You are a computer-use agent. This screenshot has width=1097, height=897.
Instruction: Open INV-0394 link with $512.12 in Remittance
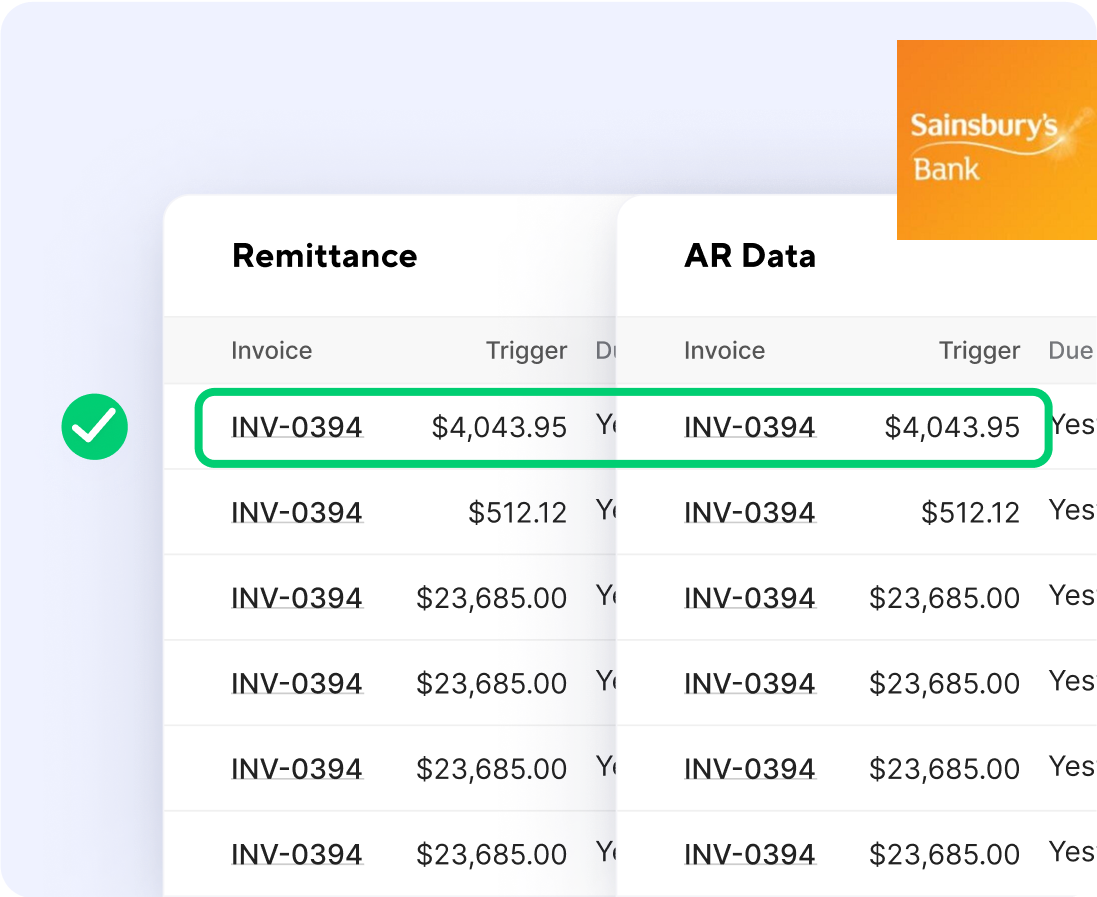[x=297, y=511]
